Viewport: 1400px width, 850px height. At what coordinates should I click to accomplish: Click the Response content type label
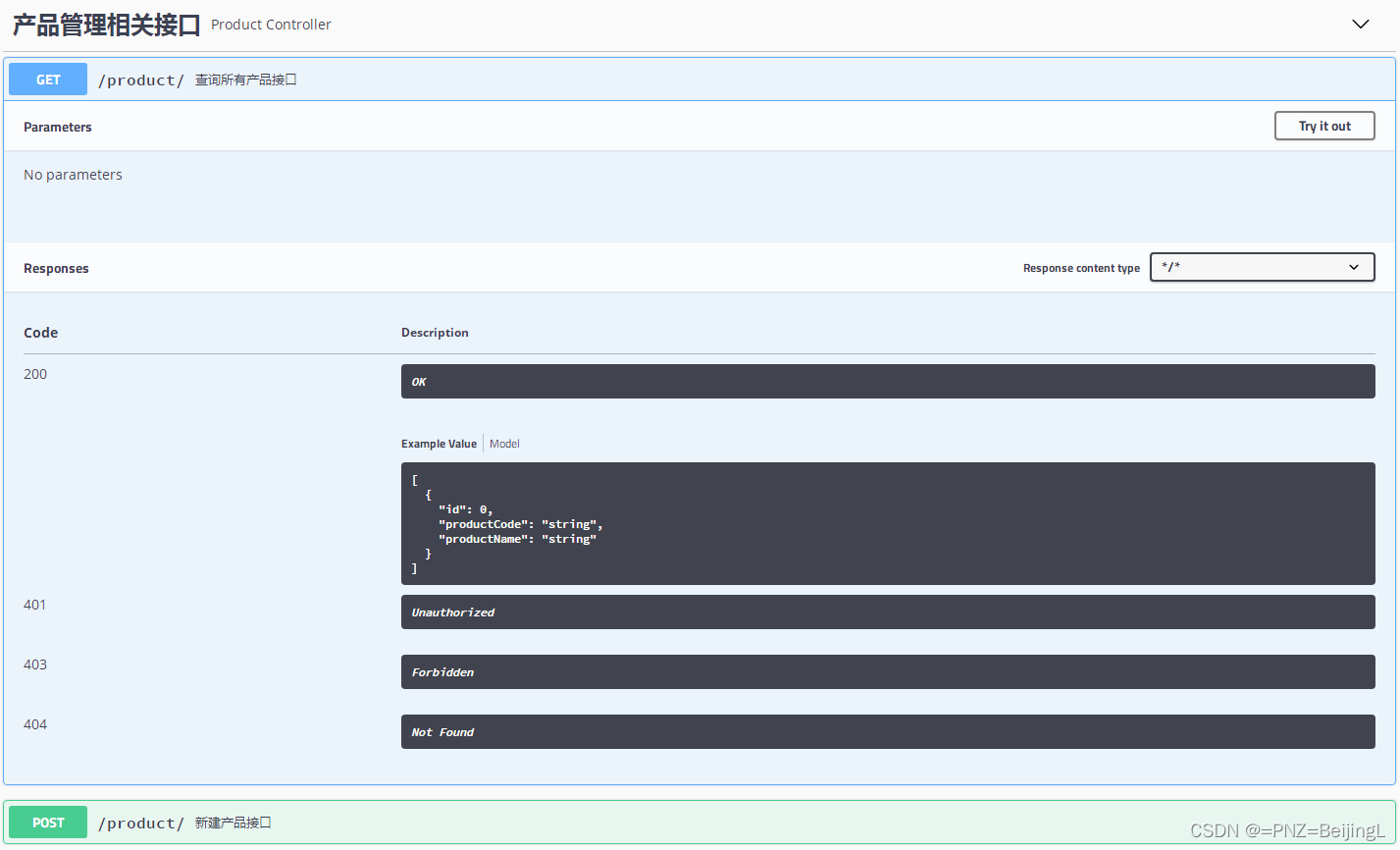[1081, 268]
